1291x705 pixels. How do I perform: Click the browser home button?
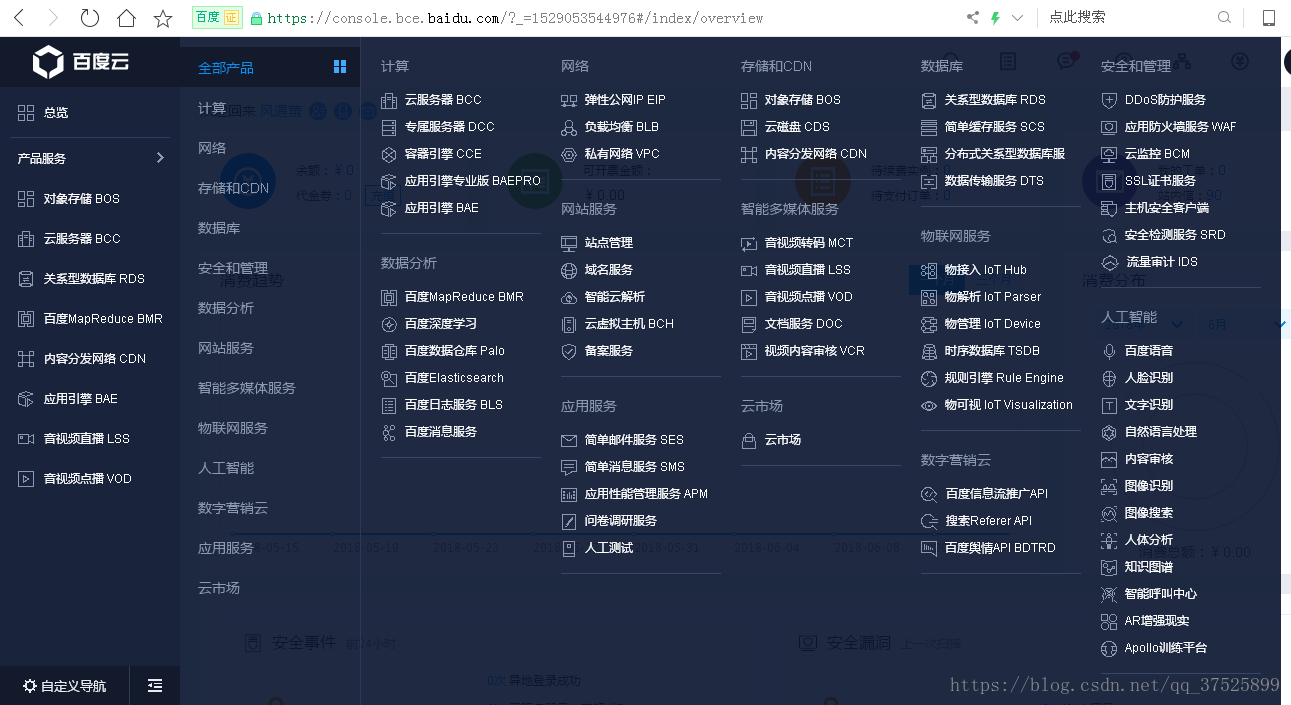click(126, 18)
